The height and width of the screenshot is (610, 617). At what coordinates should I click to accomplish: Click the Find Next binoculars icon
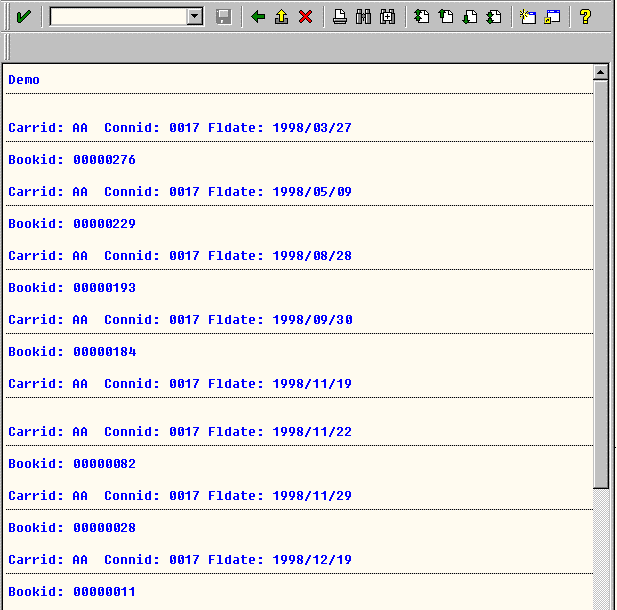point(387,17)
